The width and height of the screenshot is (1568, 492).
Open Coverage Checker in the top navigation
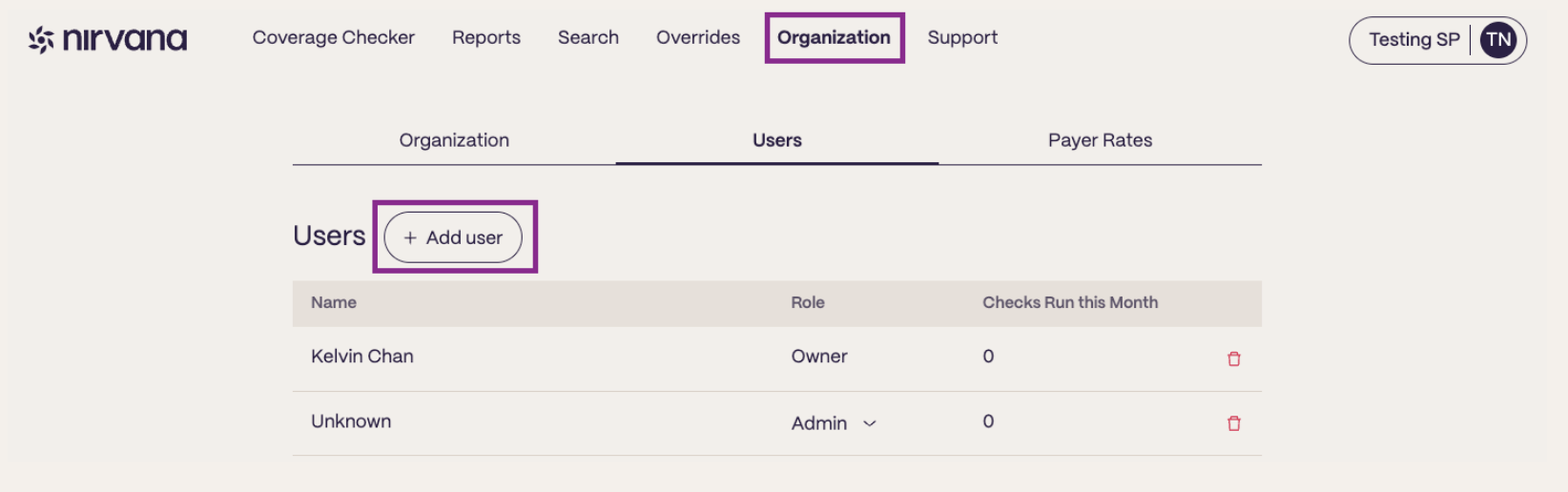pos(333,37)
